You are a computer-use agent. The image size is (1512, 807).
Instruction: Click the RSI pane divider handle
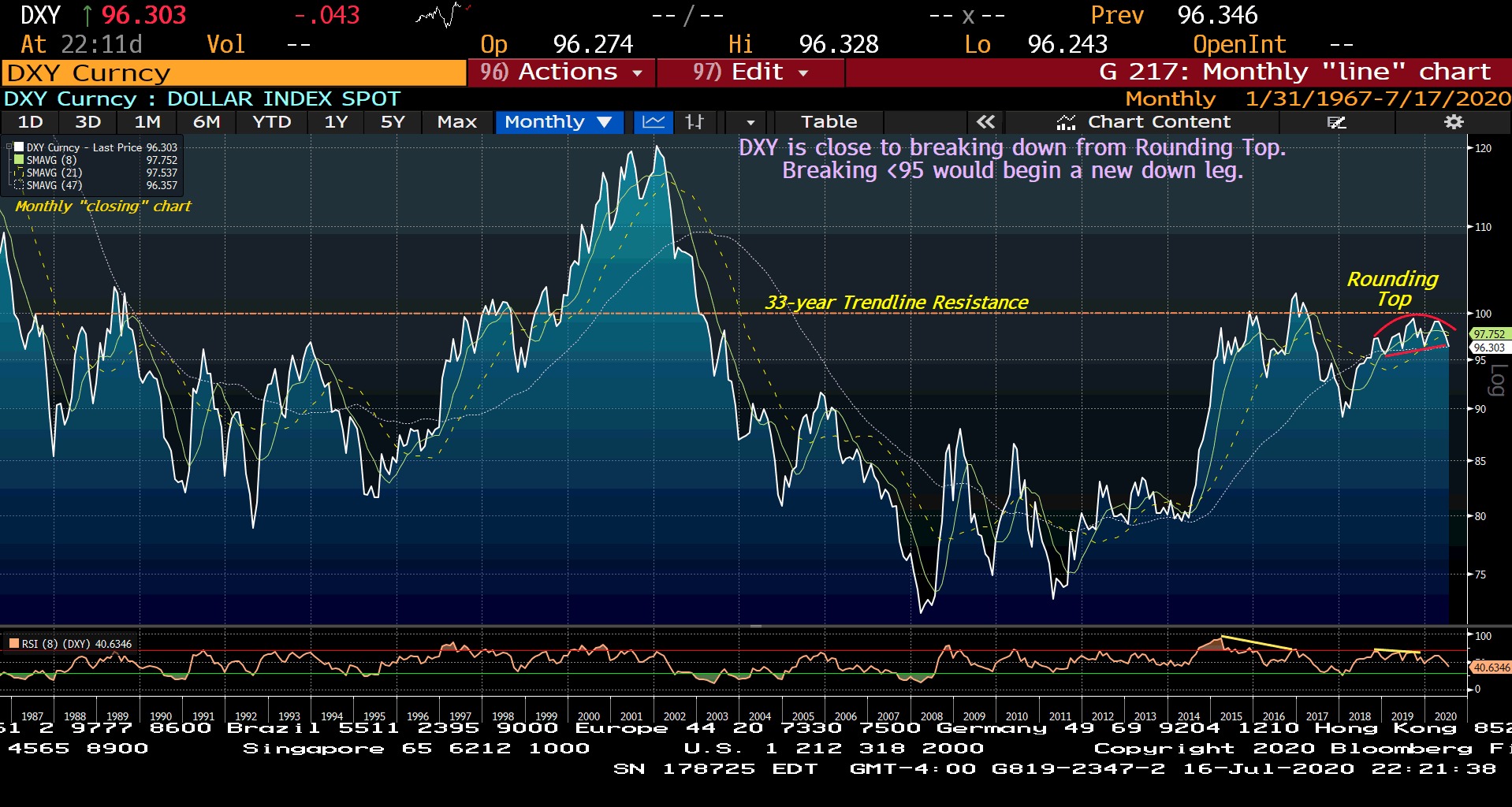(x=755, y=627)
